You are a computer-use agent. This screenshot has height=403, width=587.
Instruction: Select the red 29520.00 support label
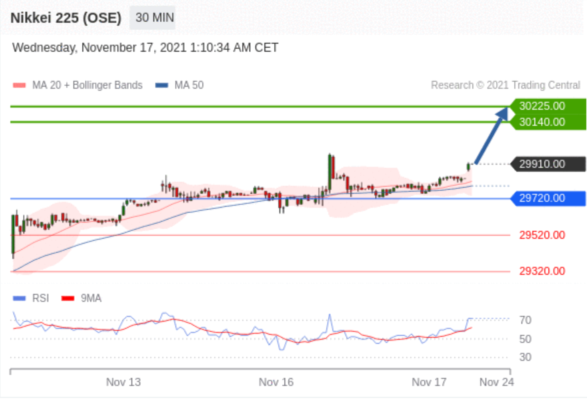(542, 235)
